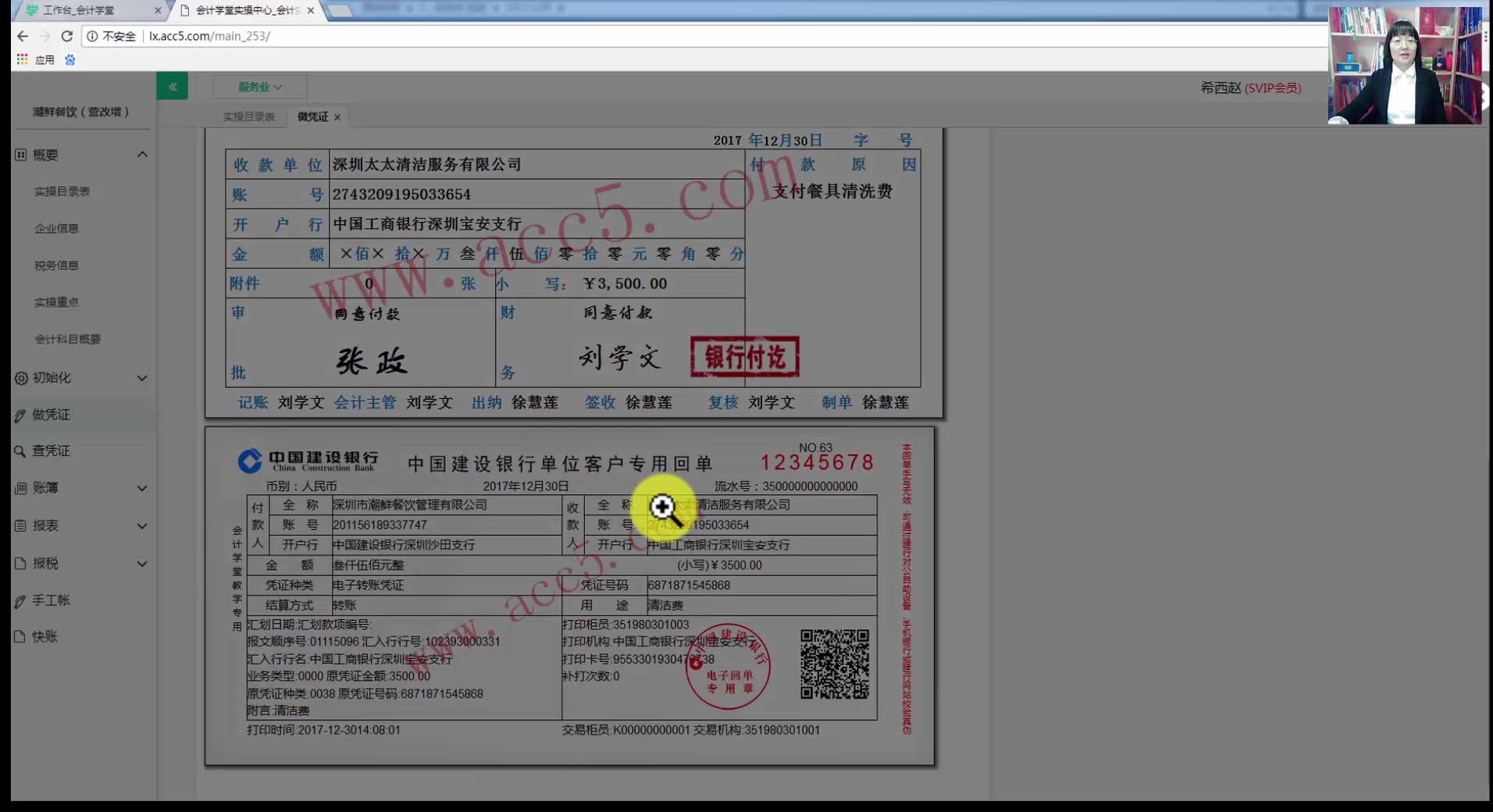The width and height of the screenshot is (1493, 812).
Task: Open 税务信息 in the sidebar
Action: 56,265
